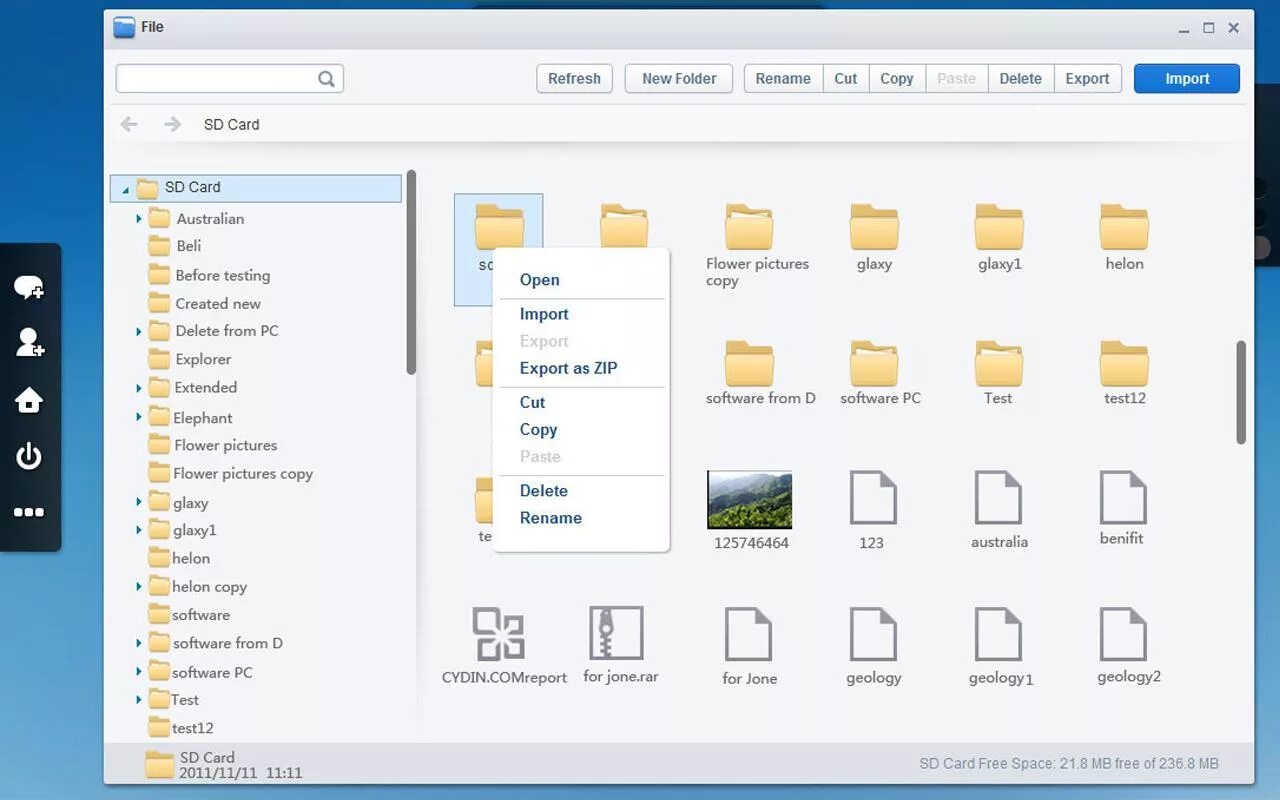Click the blue Import button

point(1187,79)
